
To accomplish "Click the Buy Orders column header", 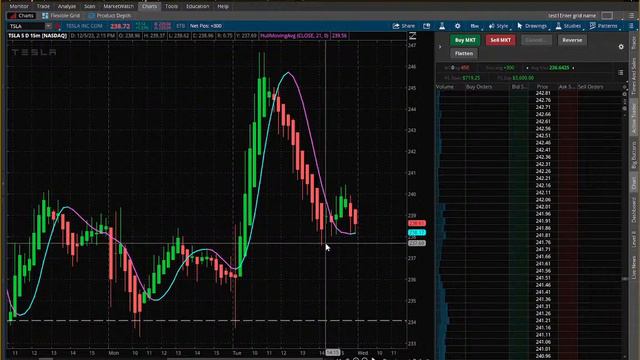I will click(479, 87).
